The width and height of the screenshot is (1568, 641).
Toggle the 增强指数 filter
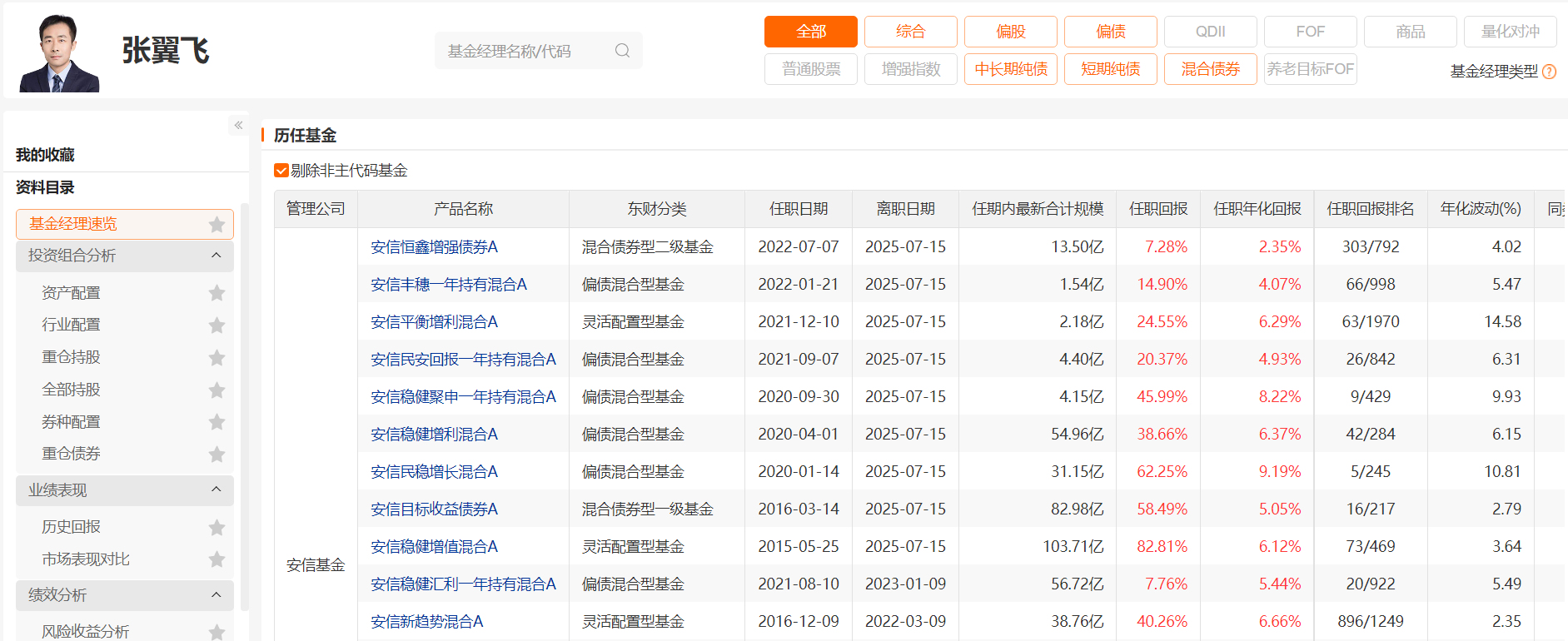[x=911, y=69]
